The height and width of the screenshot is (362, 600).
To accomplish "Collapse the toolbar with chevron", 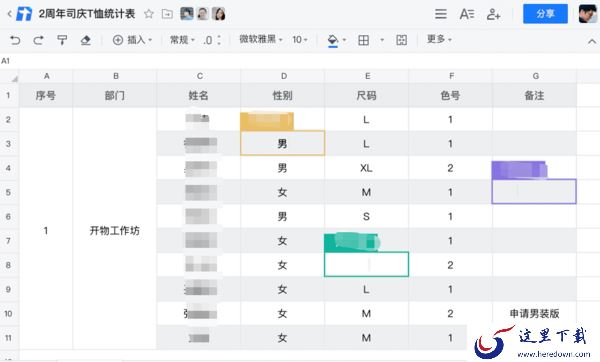I will coord(592,41).
